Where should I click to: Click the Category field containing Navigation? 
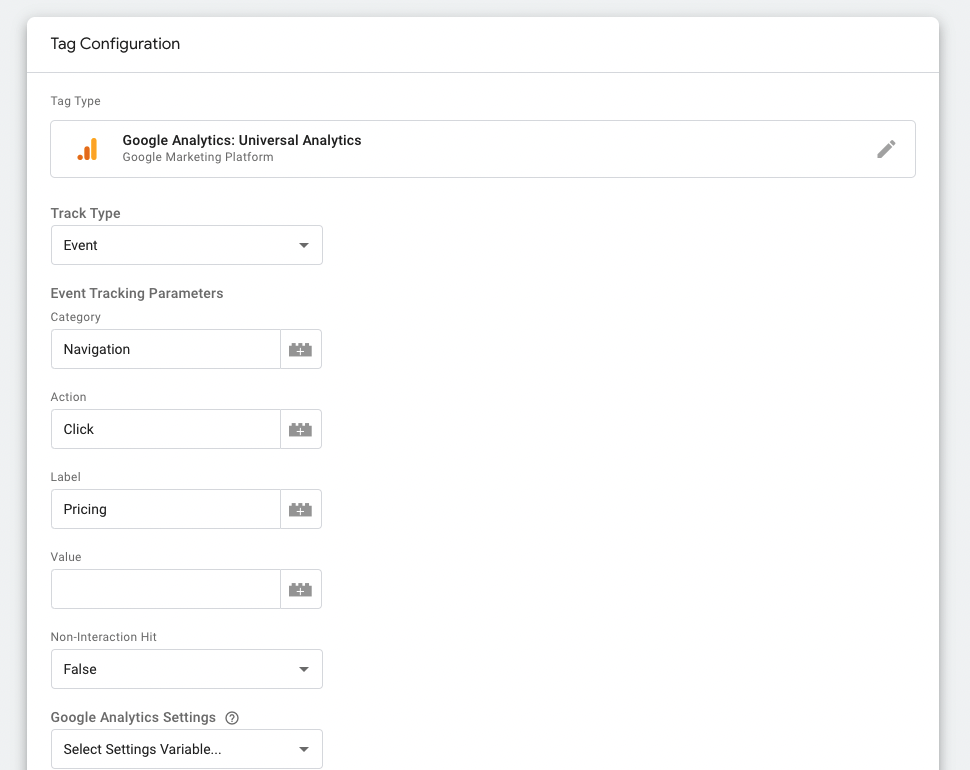point(166,349)
